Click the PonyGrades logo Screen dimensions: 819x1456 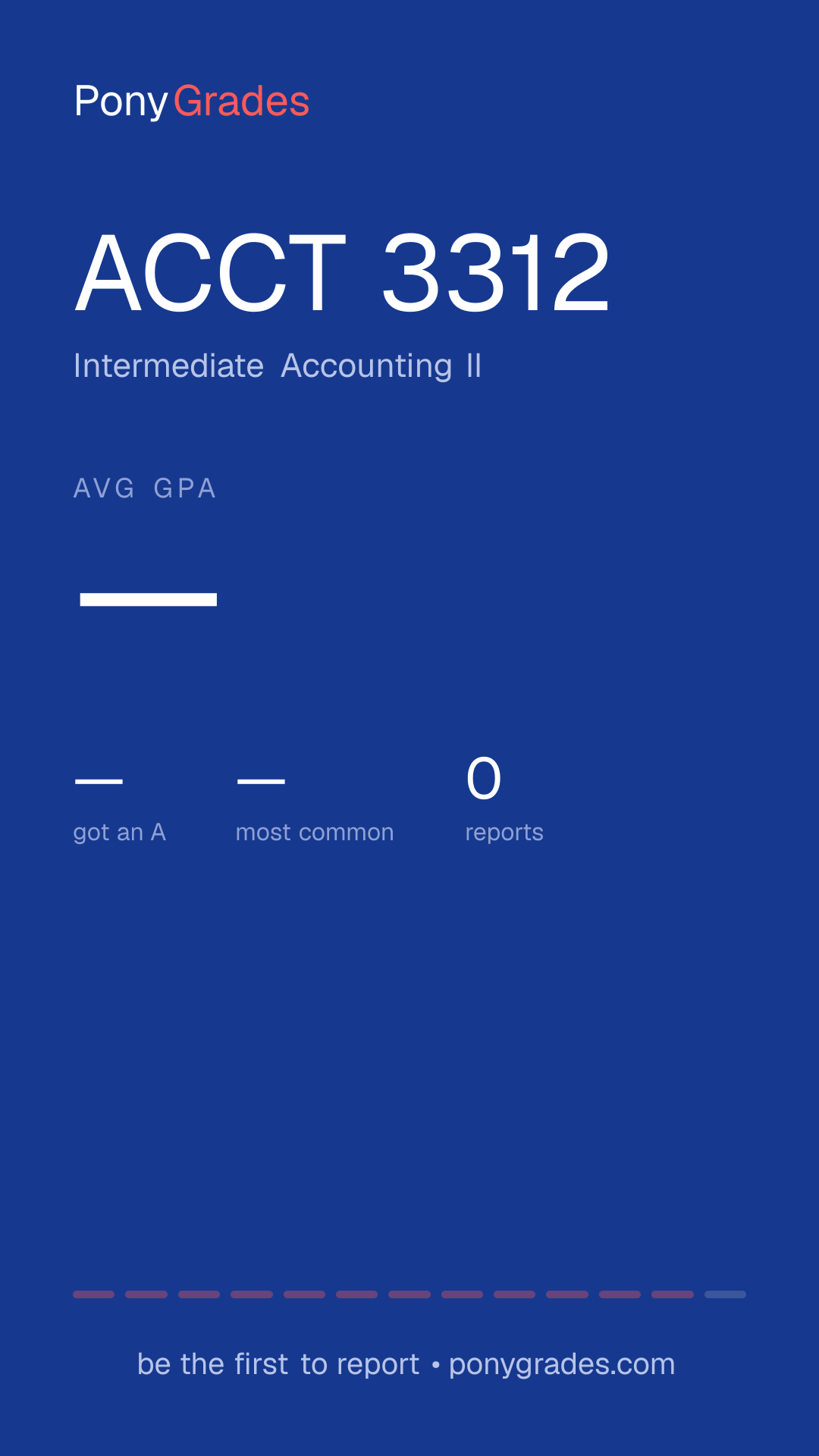192,102
